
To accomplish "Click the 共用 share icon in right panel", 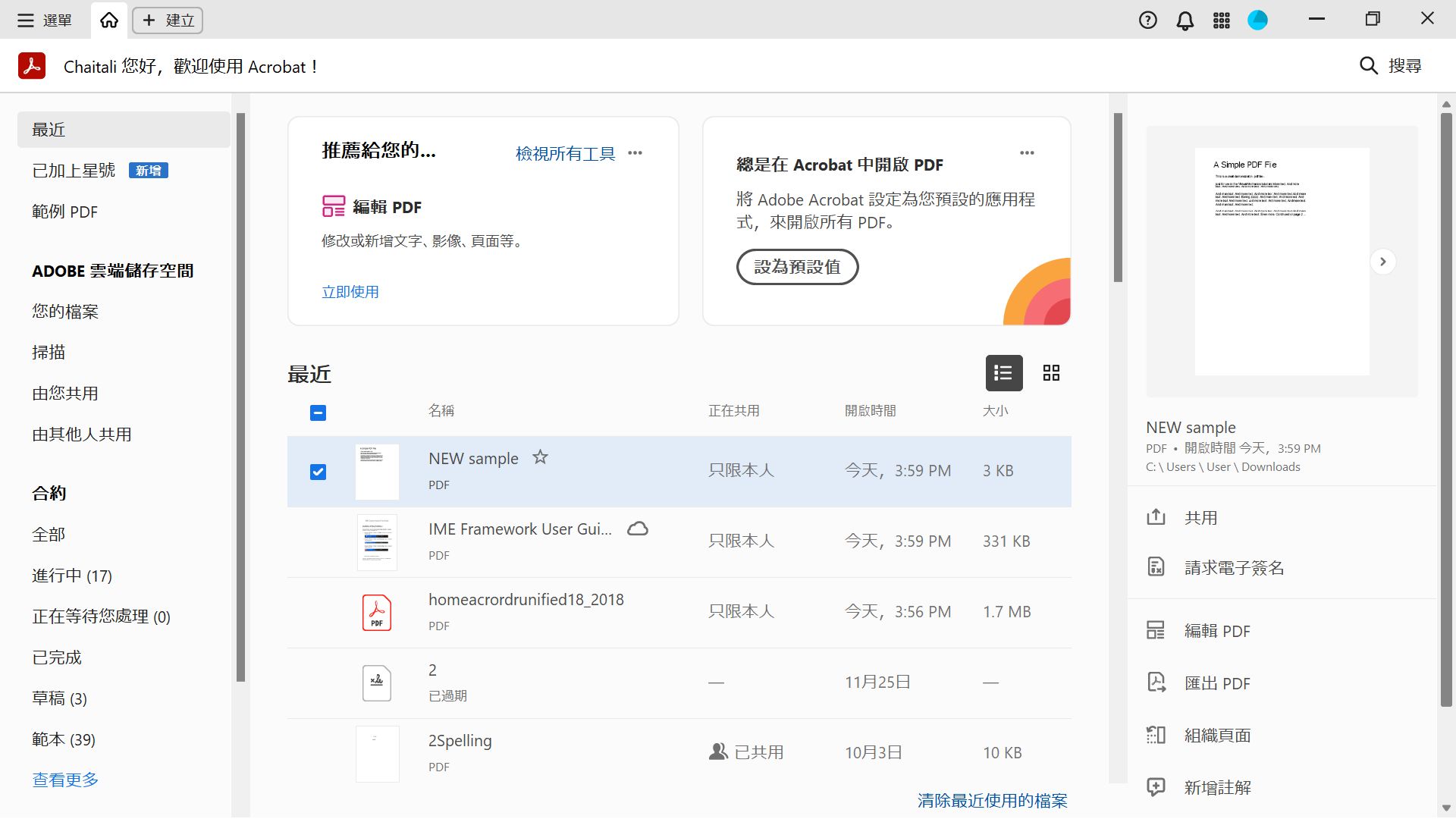I will coord(1156,517).
